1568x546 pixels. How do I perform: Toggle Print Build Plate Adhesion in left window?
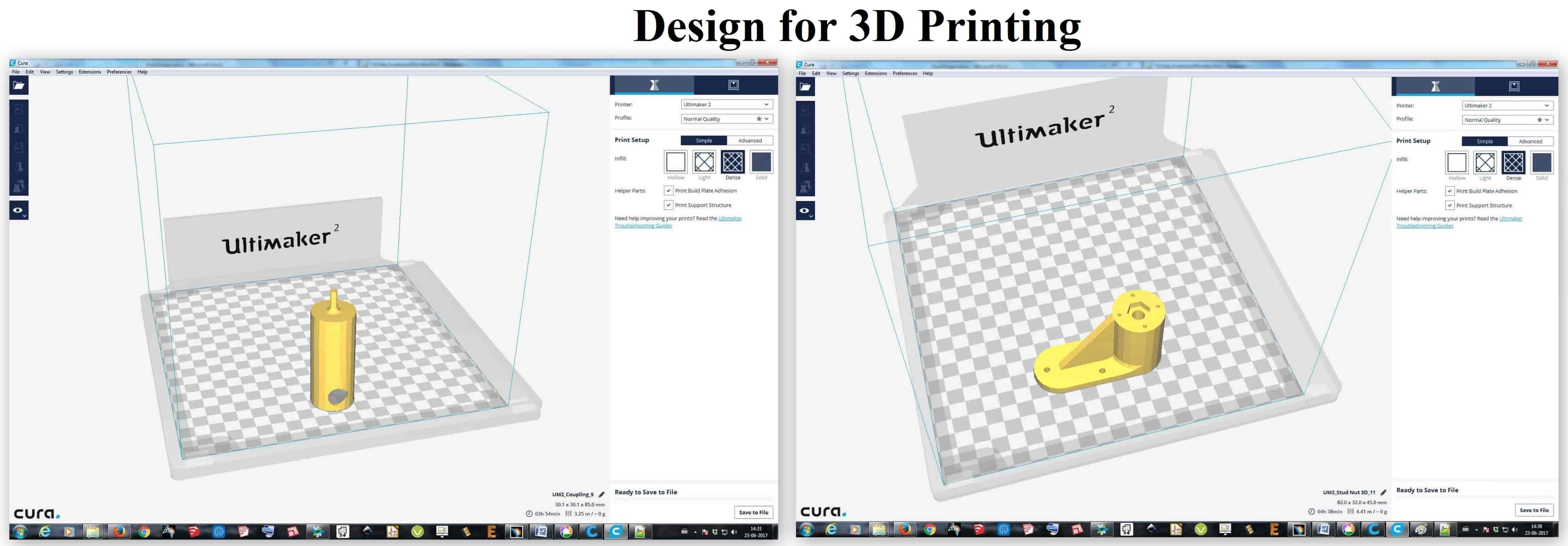point(668,191)
